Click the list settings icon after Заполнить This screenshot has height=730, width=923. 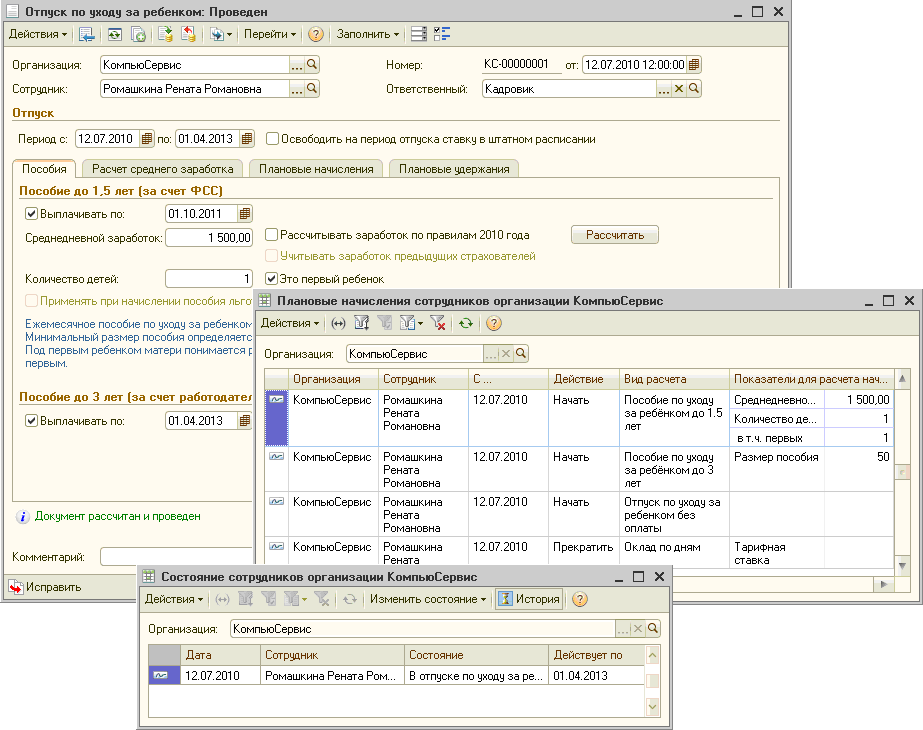(x=419, y=34)
